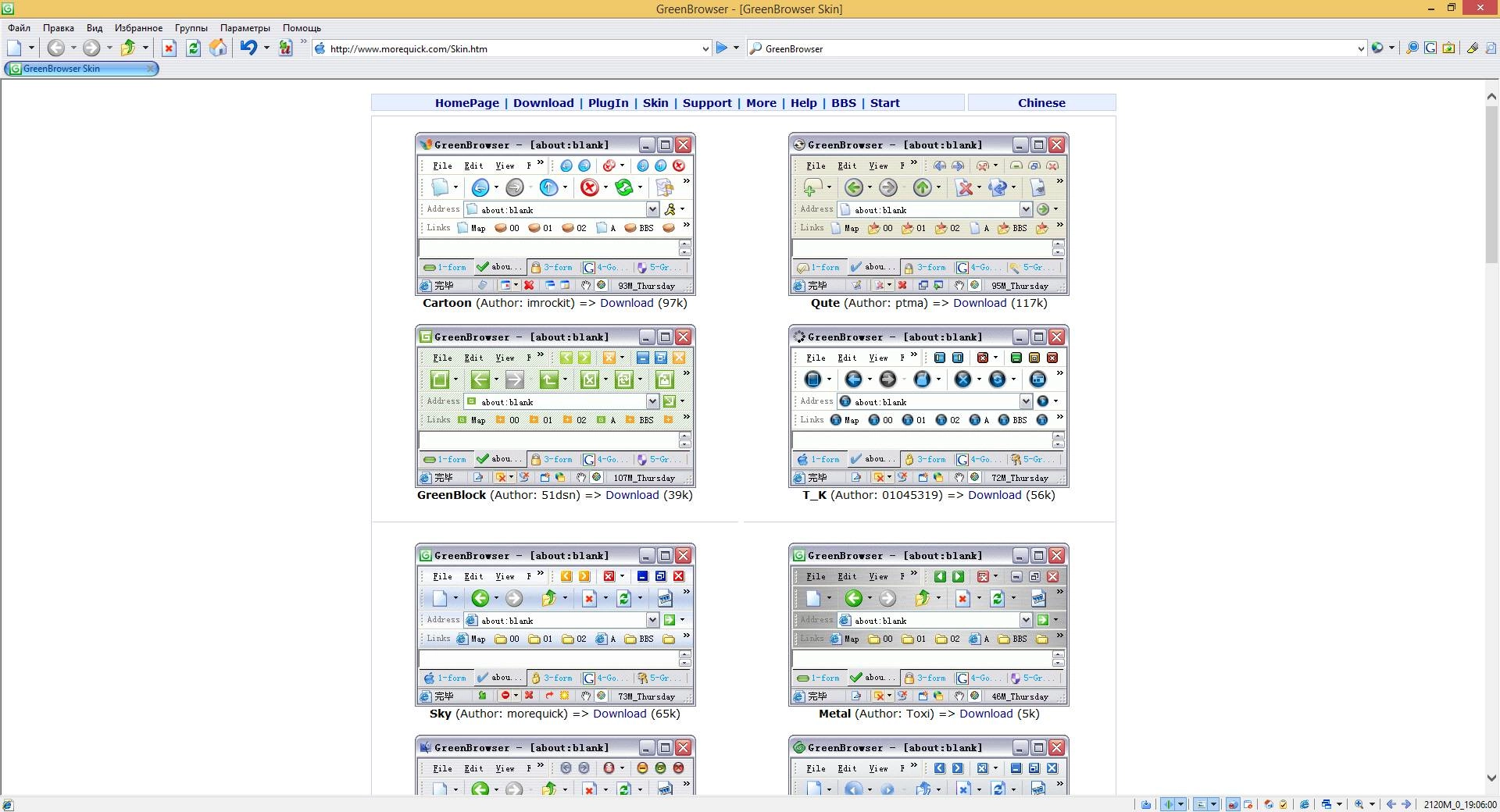Open the Support link in the page nav

coord(707,103)
